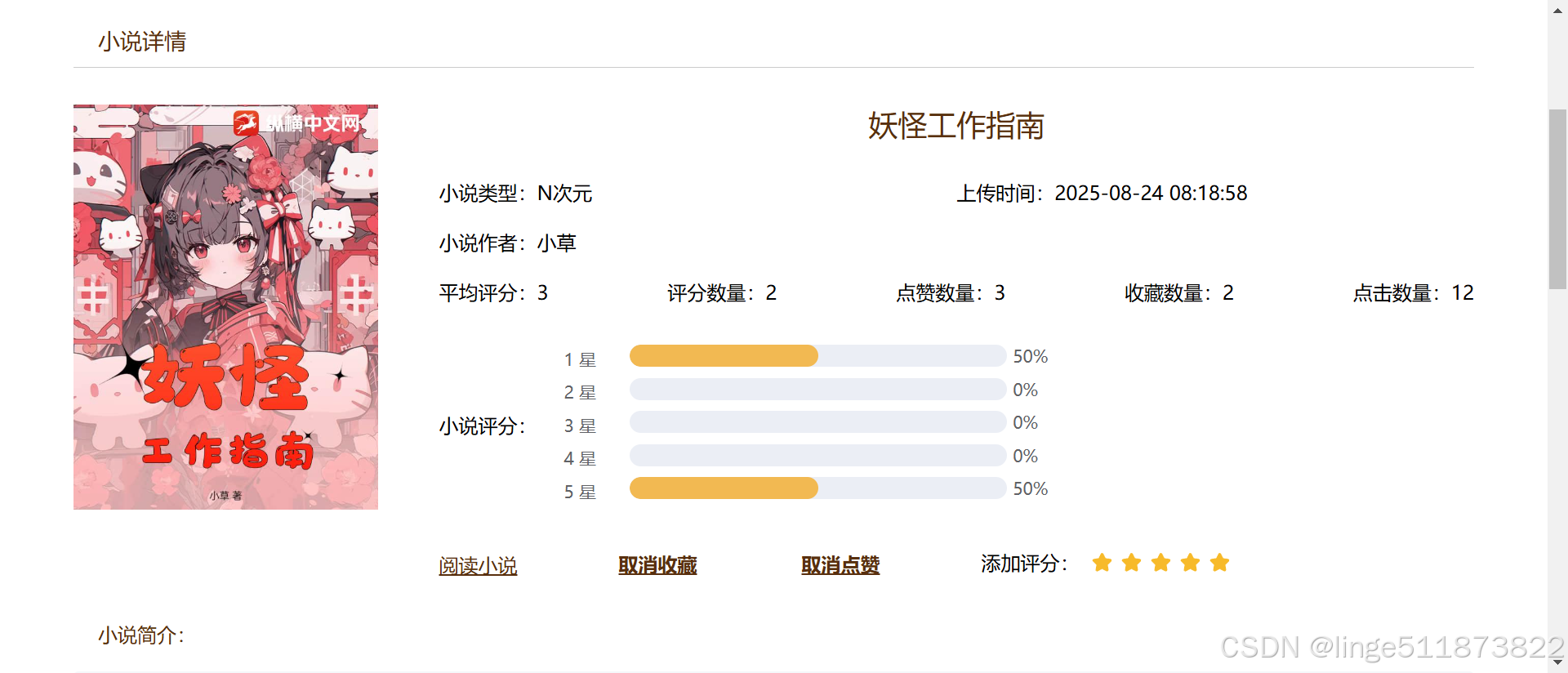This screenshot has height=673, width=1568.
Task: Click the 50% label beside 1 星
Action: pos(1031,356)
